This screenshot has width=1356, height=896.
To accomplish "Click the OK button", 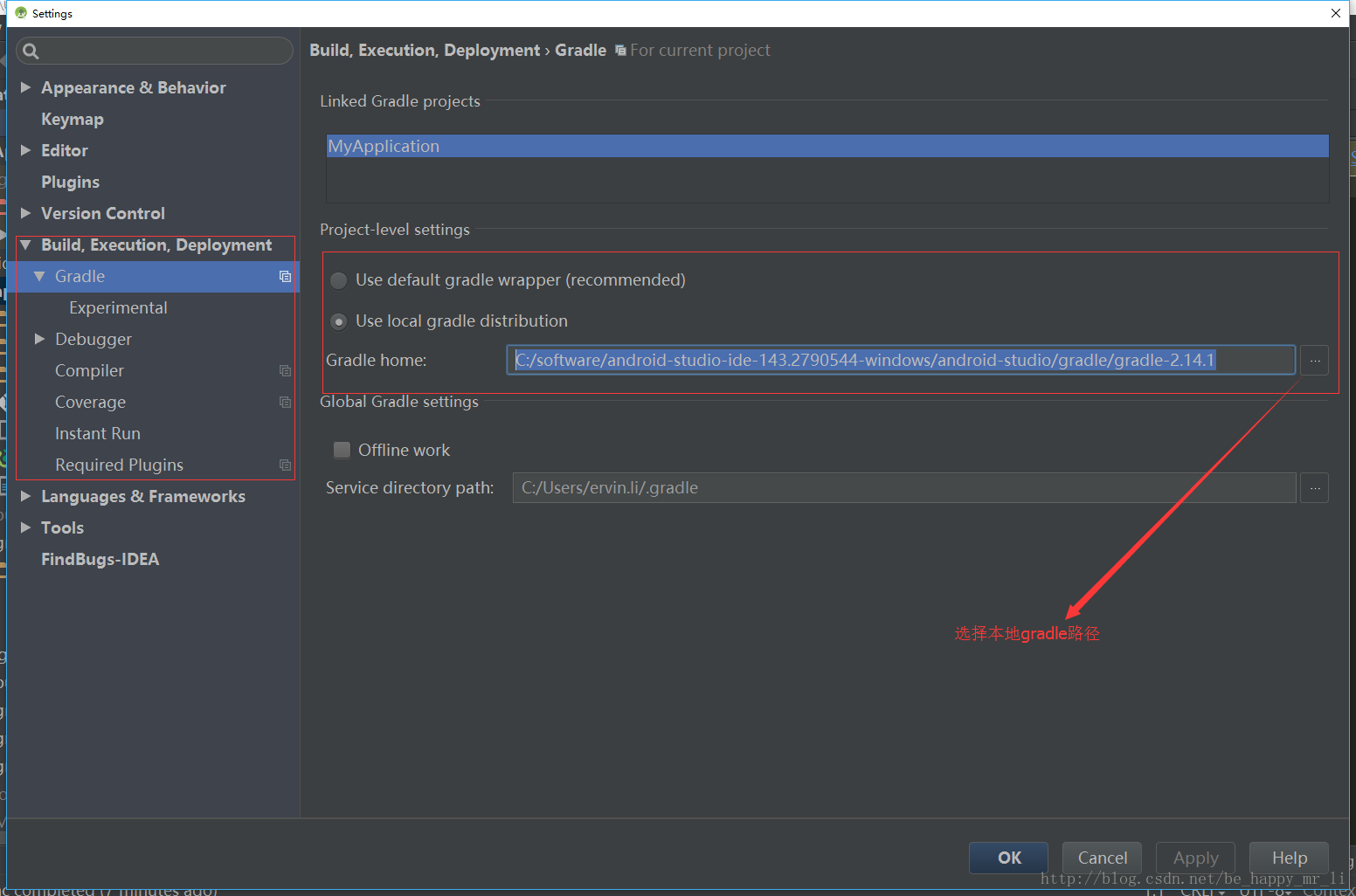I will (1008, 858).
